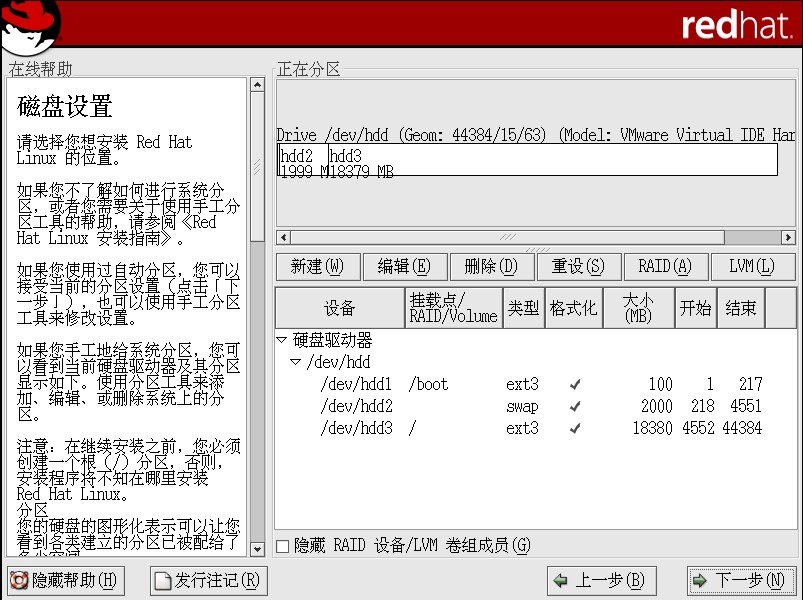Click the 格式化 column header

click(574, 308)
